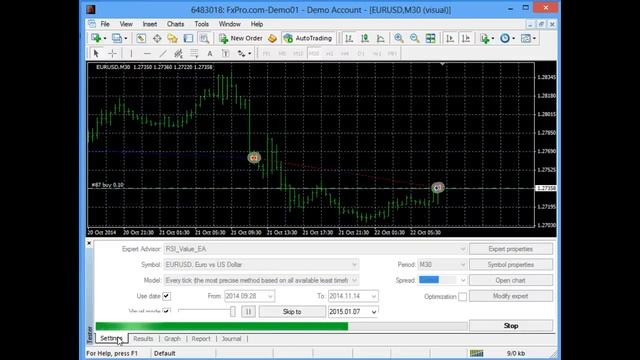Image resolution: width=640 pixels, height=360 pixels.
Task: Click the Symbol properties button
Action: pyautogui.click(x=511, y=265)
